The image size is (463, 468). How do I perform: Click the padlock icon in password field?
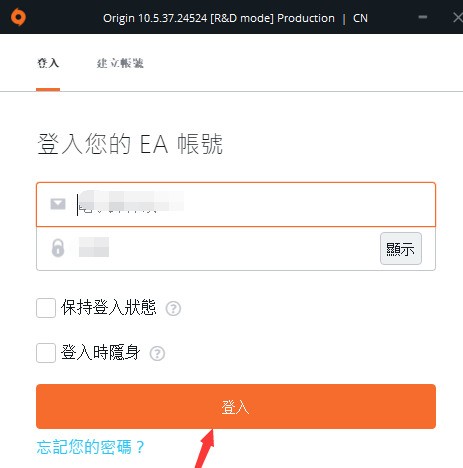pos(58,248)
